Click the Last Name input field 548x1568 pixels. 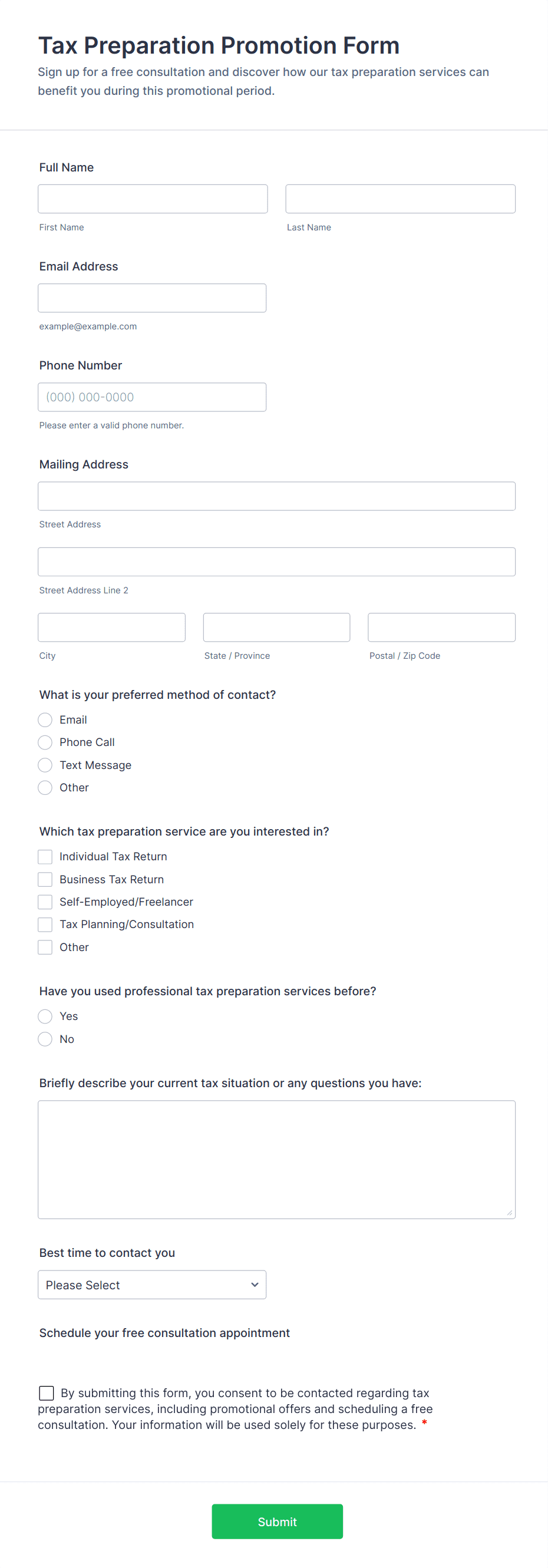click(400, 199)
